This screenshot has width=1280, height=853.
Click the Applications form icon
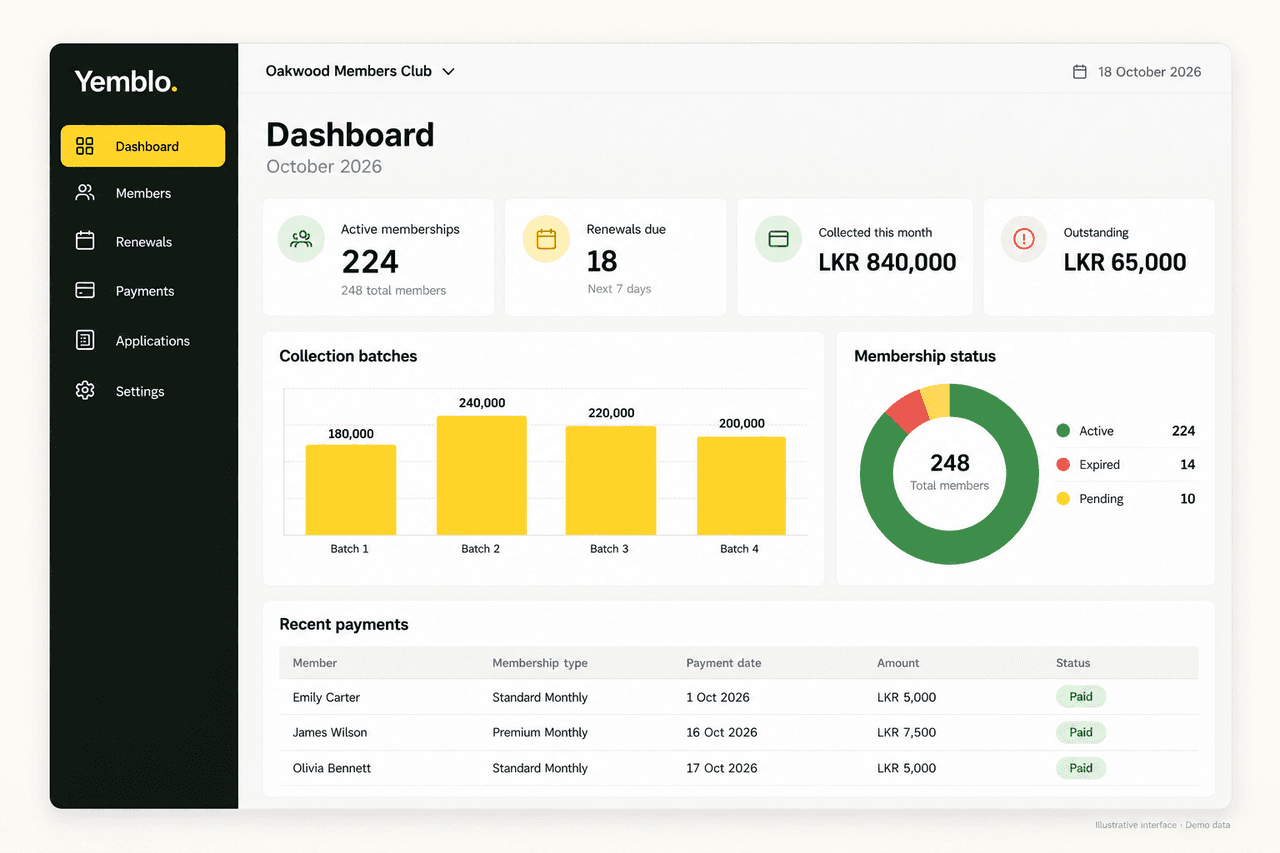(85, 340)
